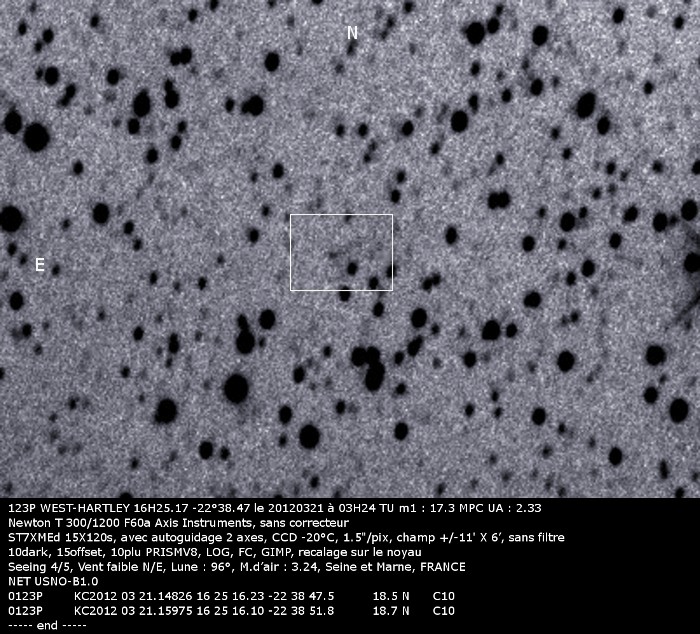The height and width of the screenshot is (634, 700).
Task: Click the '123P WEST-HARTLEY' caption line
Action: [275, 508]
